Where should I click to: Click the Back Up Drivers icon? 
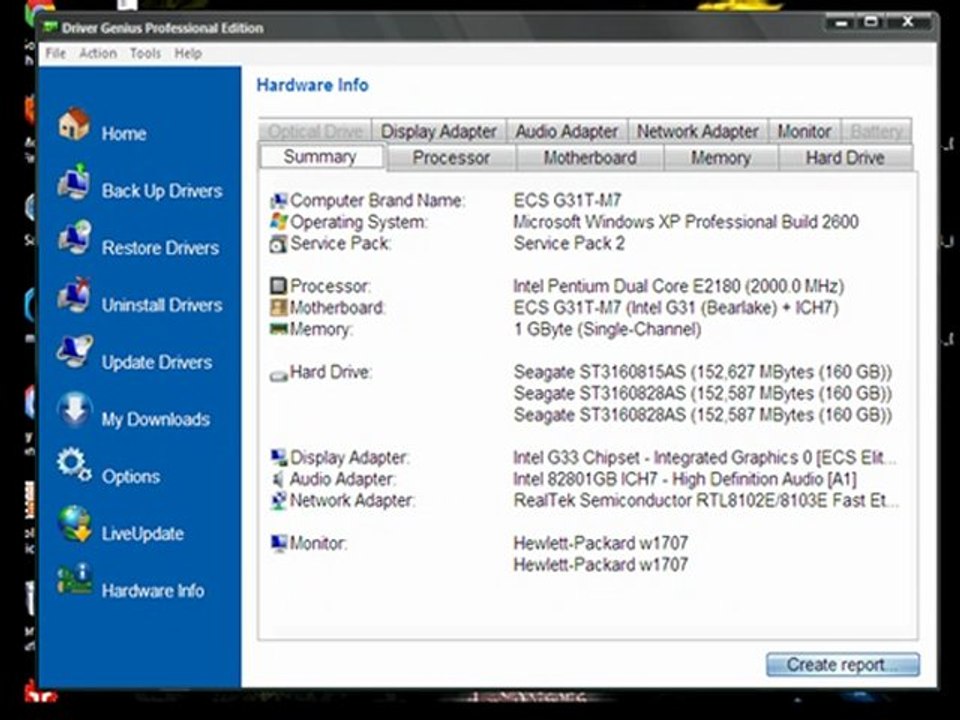pos(74,182)
